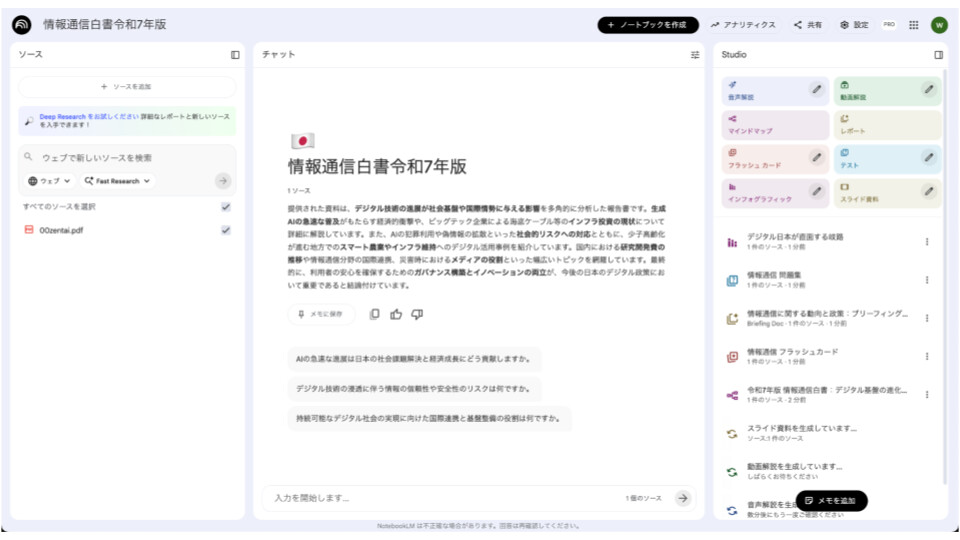Open more options for 情報通信 フラッシュカード

(927, 356)
